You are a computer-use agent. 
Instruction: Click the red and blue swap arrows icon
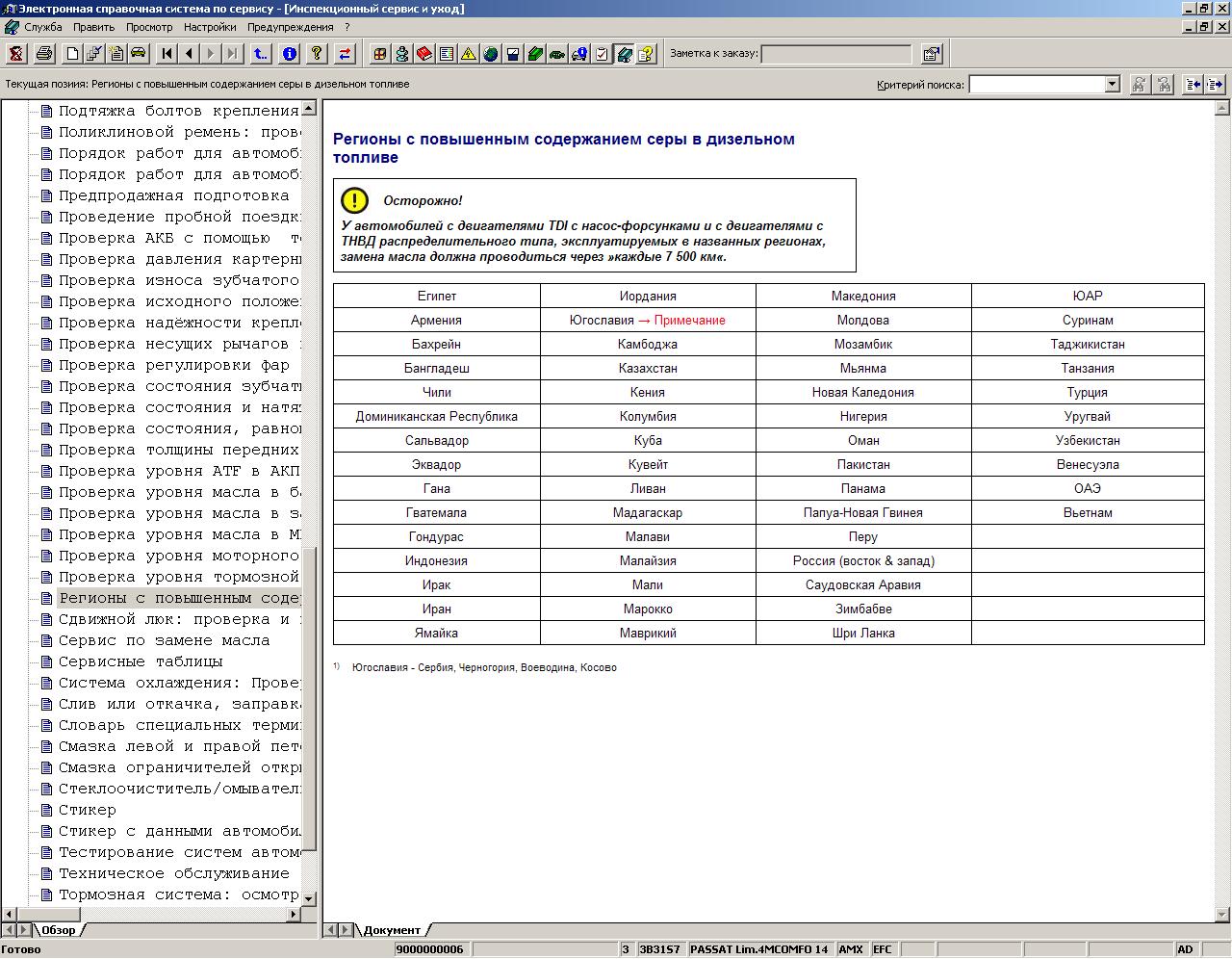point(345,54)
